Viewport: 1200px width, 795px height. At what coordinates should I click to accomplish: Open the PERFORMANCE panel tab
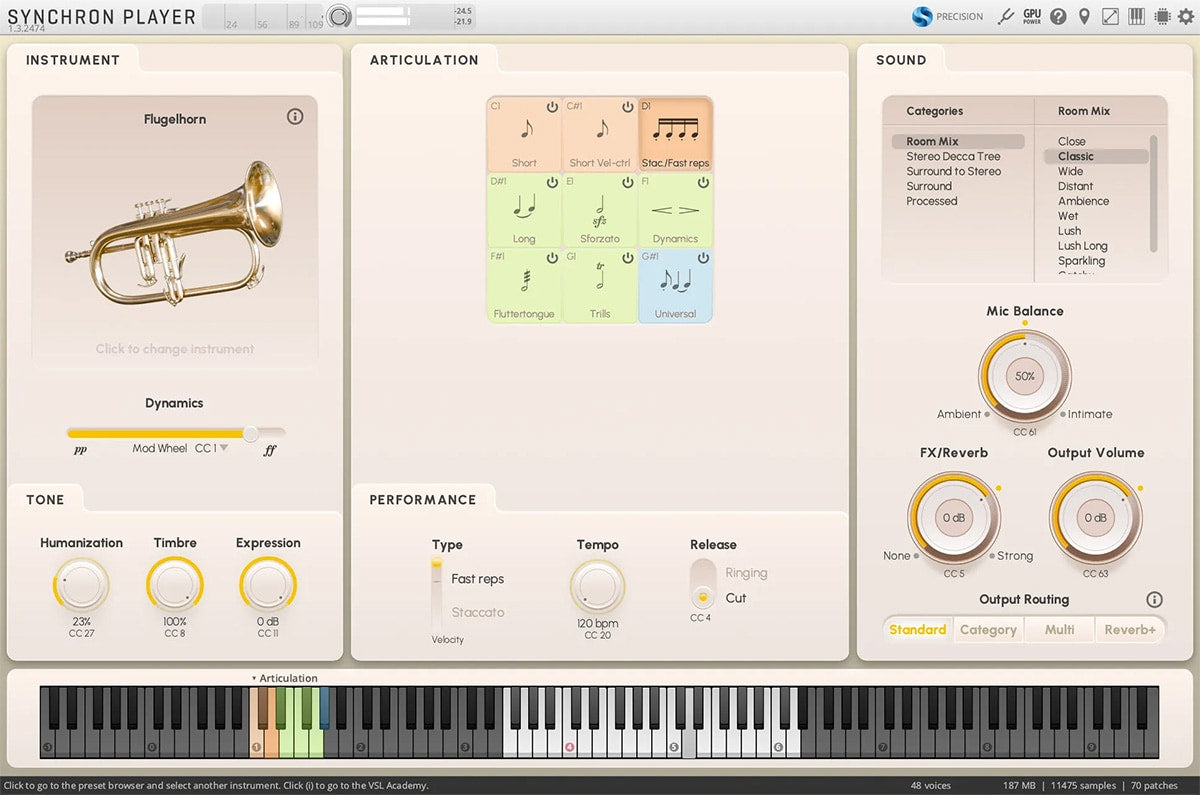click(x=423, y=500)
